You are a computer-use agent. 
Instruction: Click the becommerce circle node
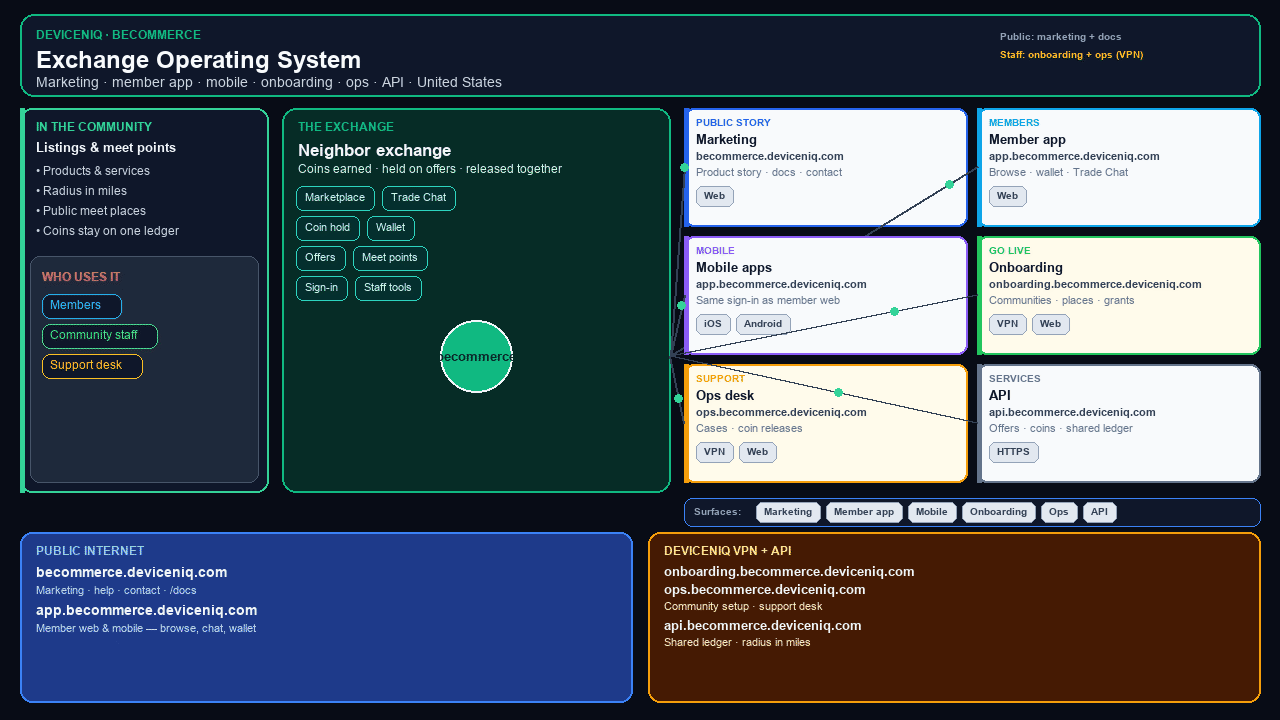tap(476, 357)
